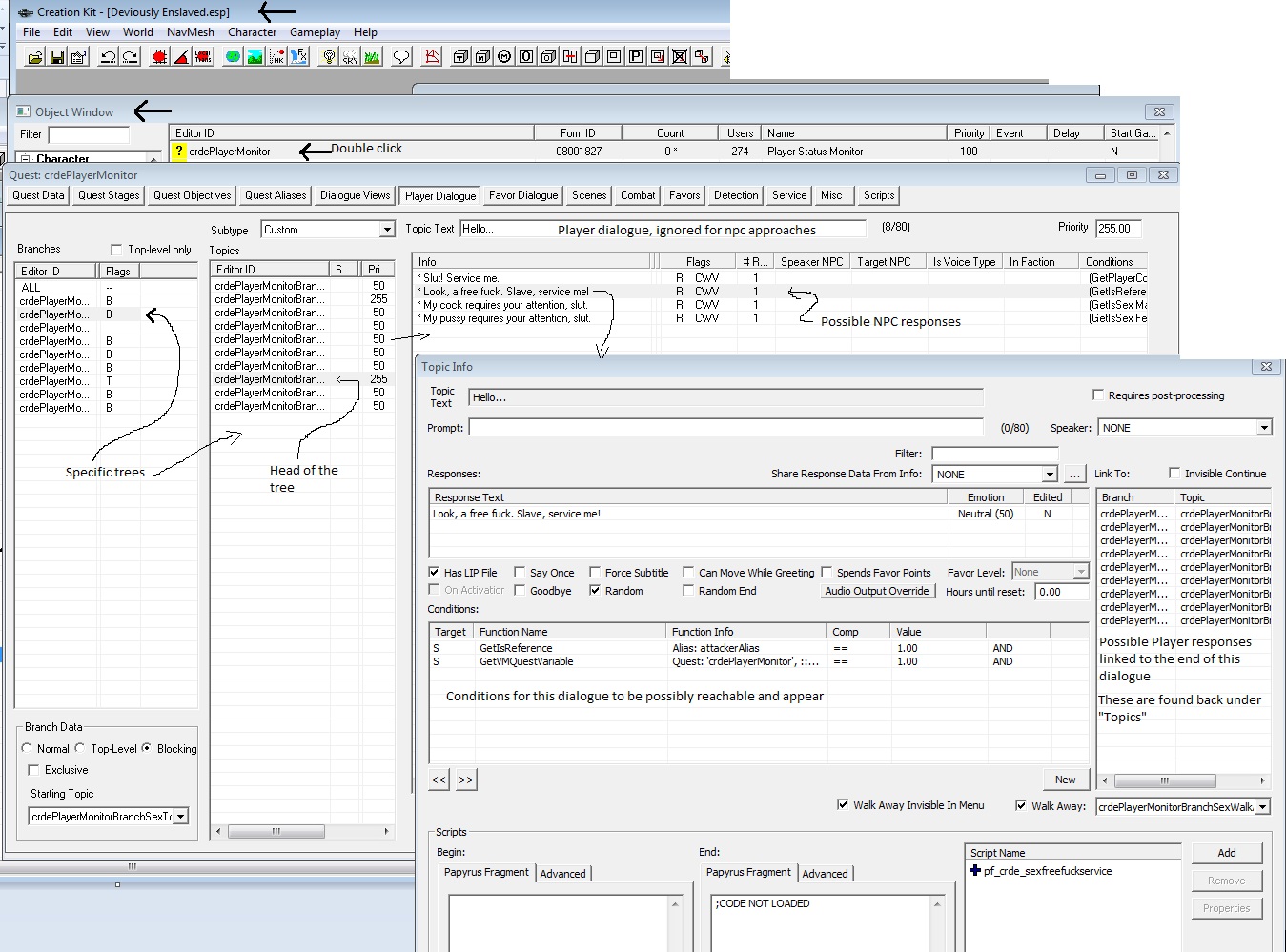Open the Dialogue Views tab

click(355, 195)
